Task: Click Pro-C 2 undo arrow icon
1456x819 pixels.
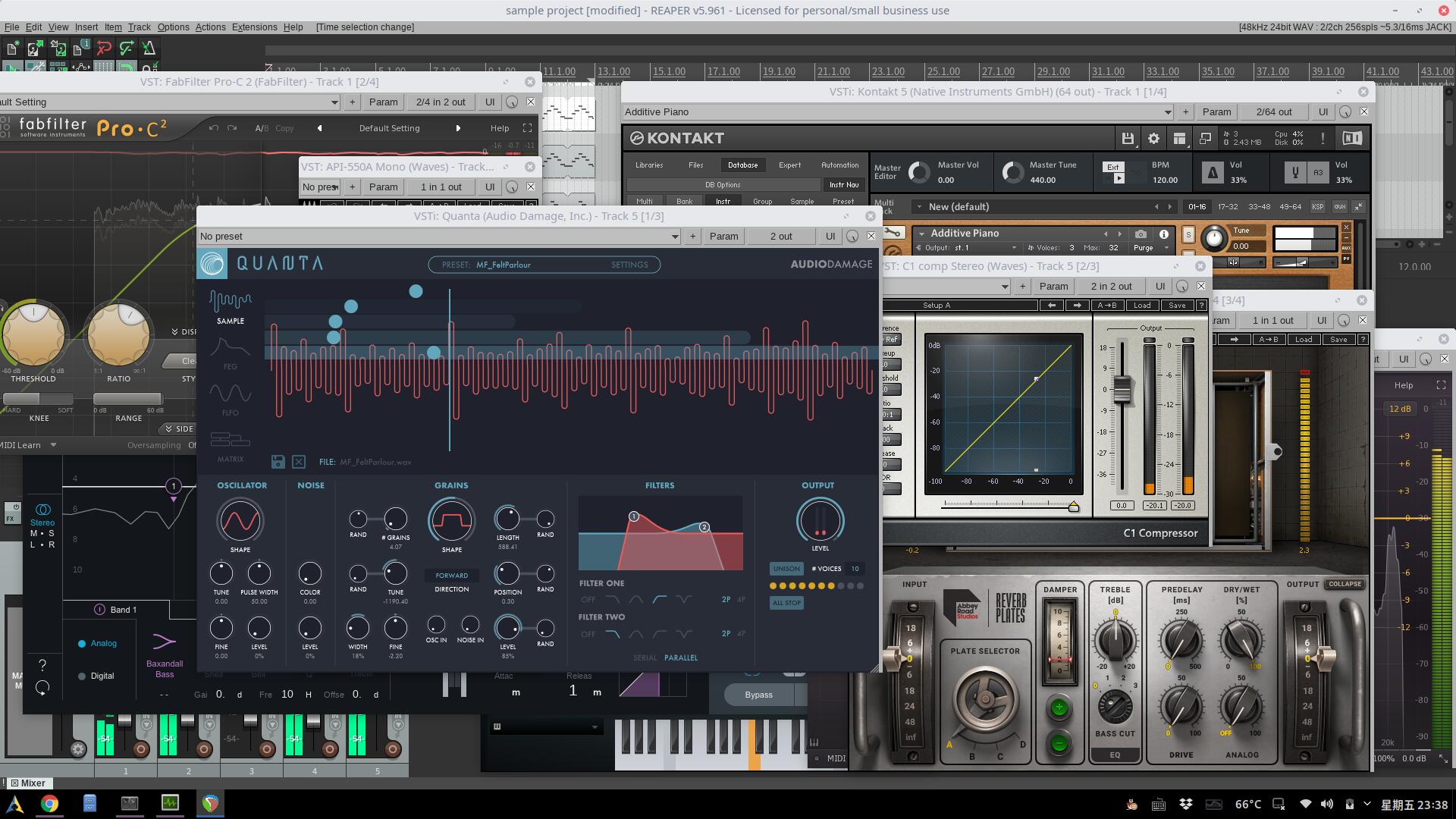Action: coord(214,128)
